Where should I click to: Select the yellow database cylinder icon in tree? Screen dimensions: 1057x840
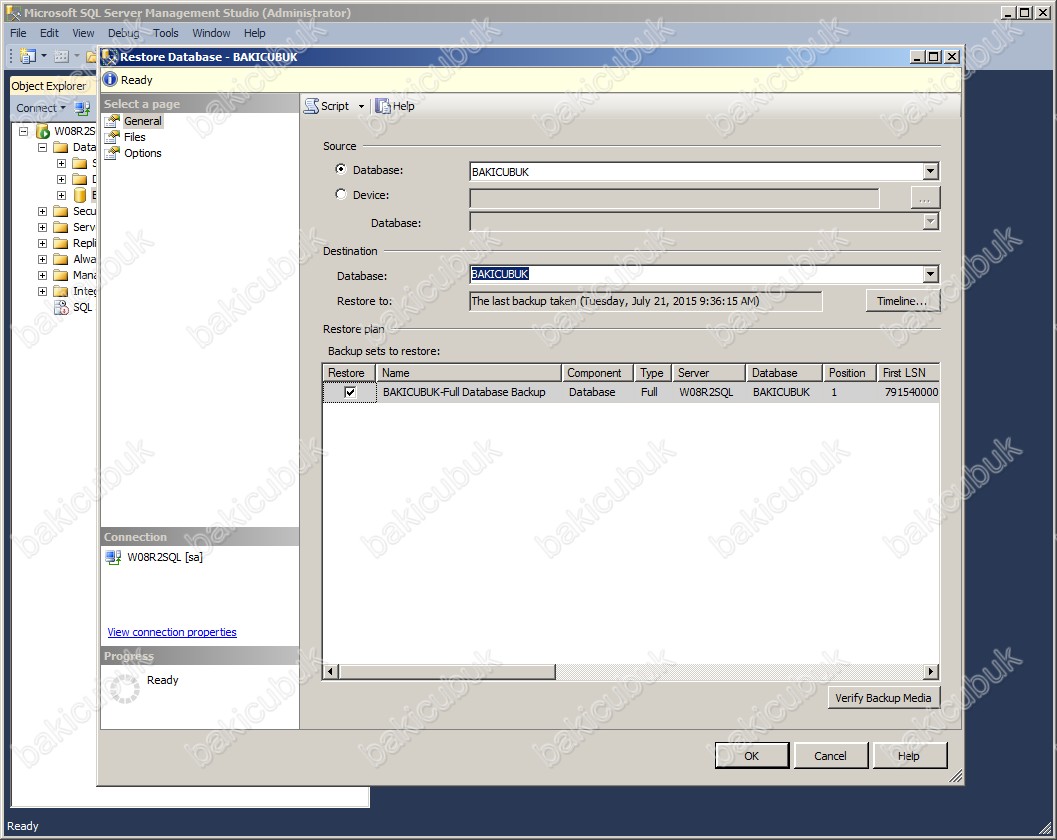click(80, 196)
